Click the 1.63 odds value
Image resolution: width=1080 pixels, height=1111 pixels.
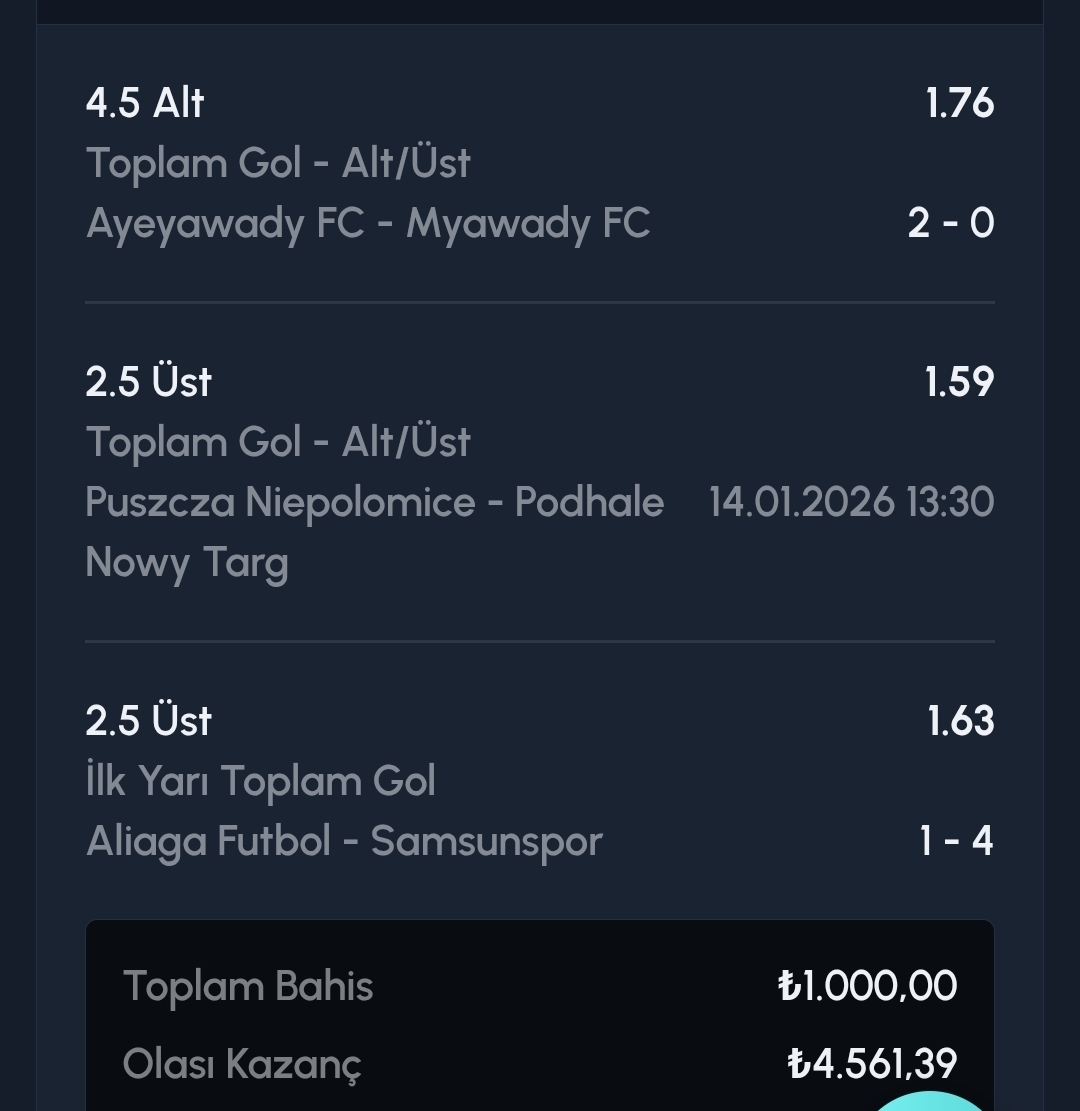coord(960,721)
